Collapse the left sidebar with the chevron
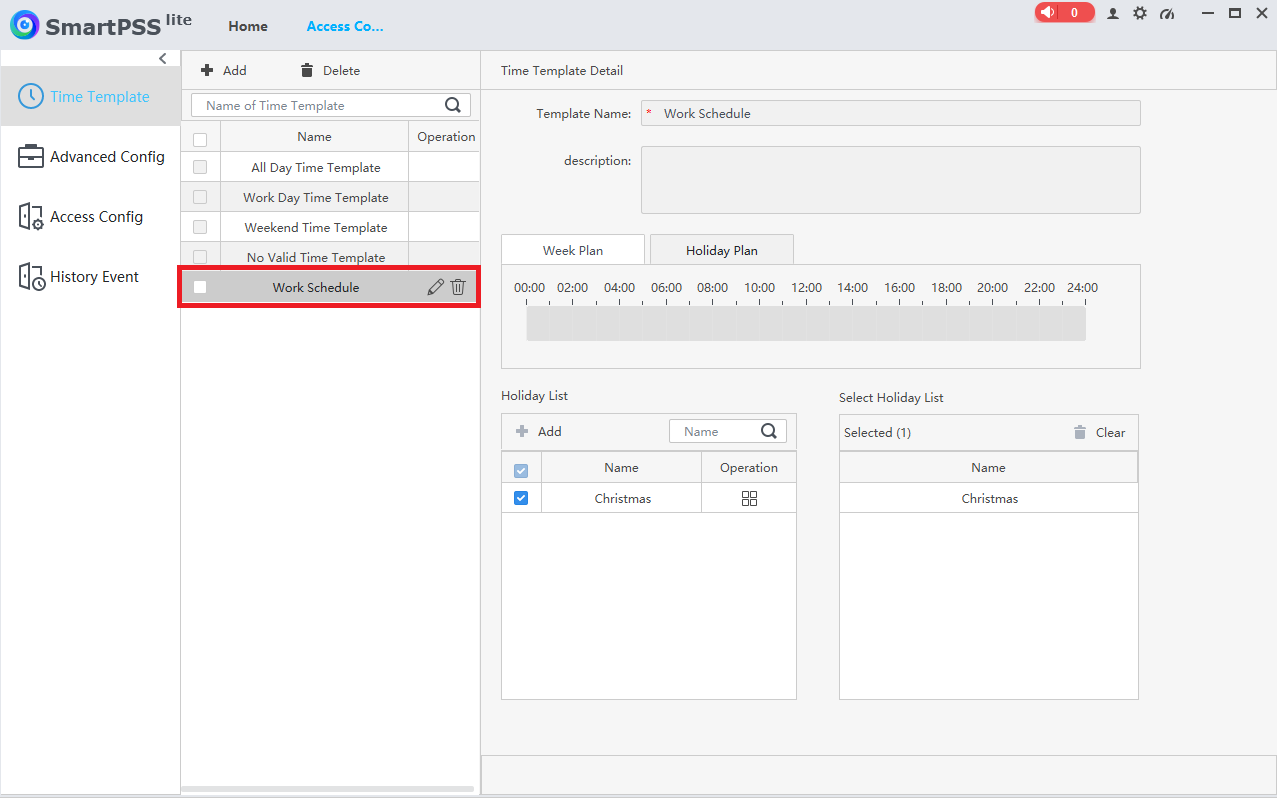The image size is (1277, 798). click(x=163, y=59)
